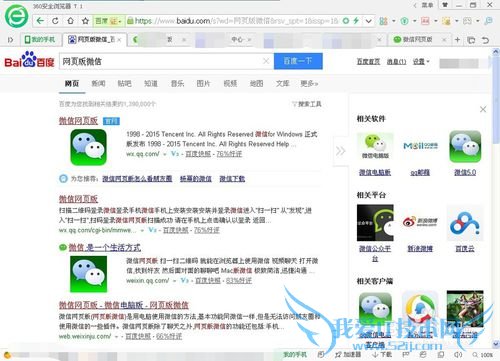The image size is (500, 361).
Task: Click the lightning speed-mode icon in address bar
Action: click(356, 21)
